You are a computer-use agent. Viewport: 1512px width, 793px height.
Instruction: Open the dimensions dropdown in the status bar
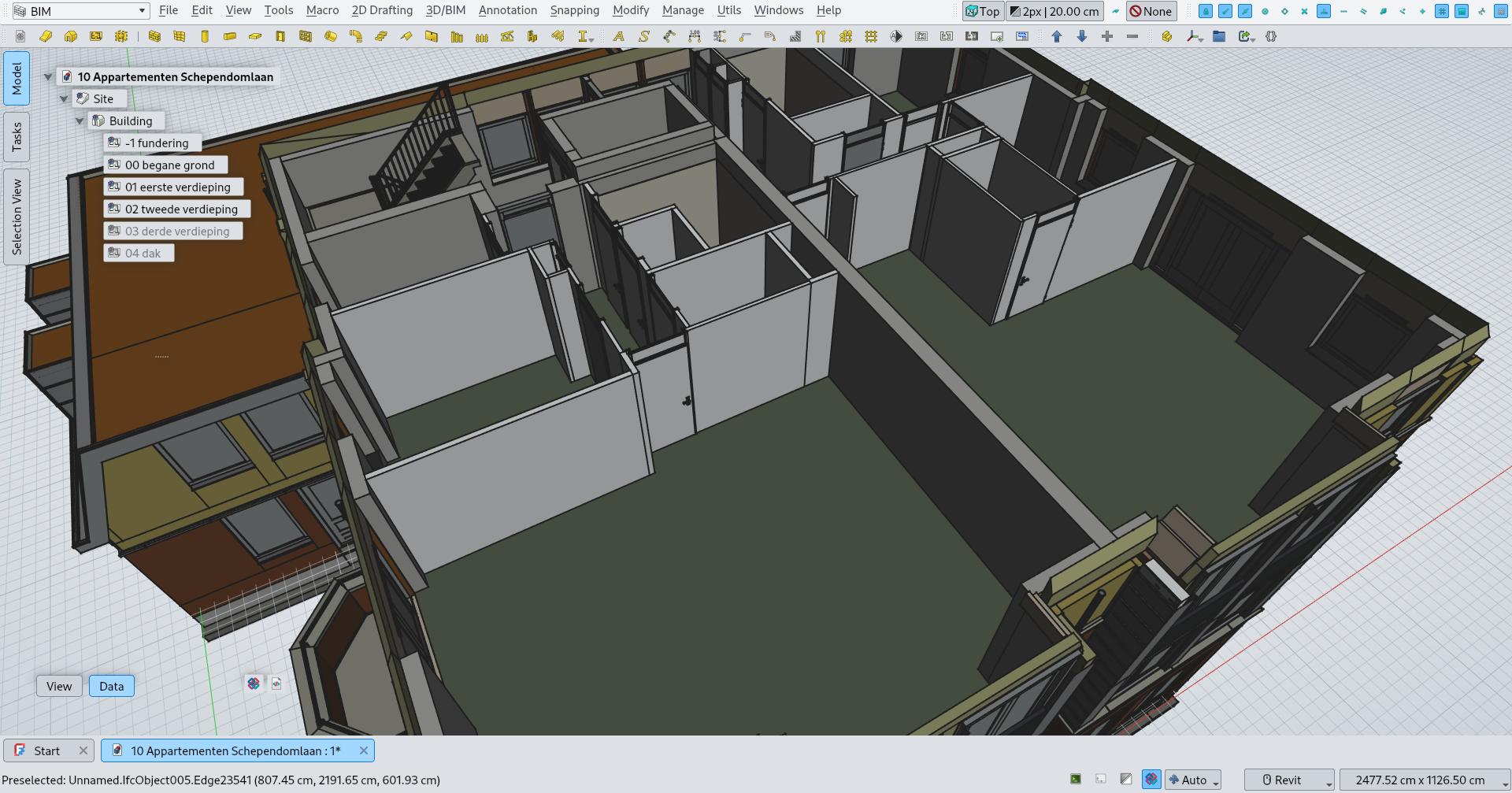1425,780
